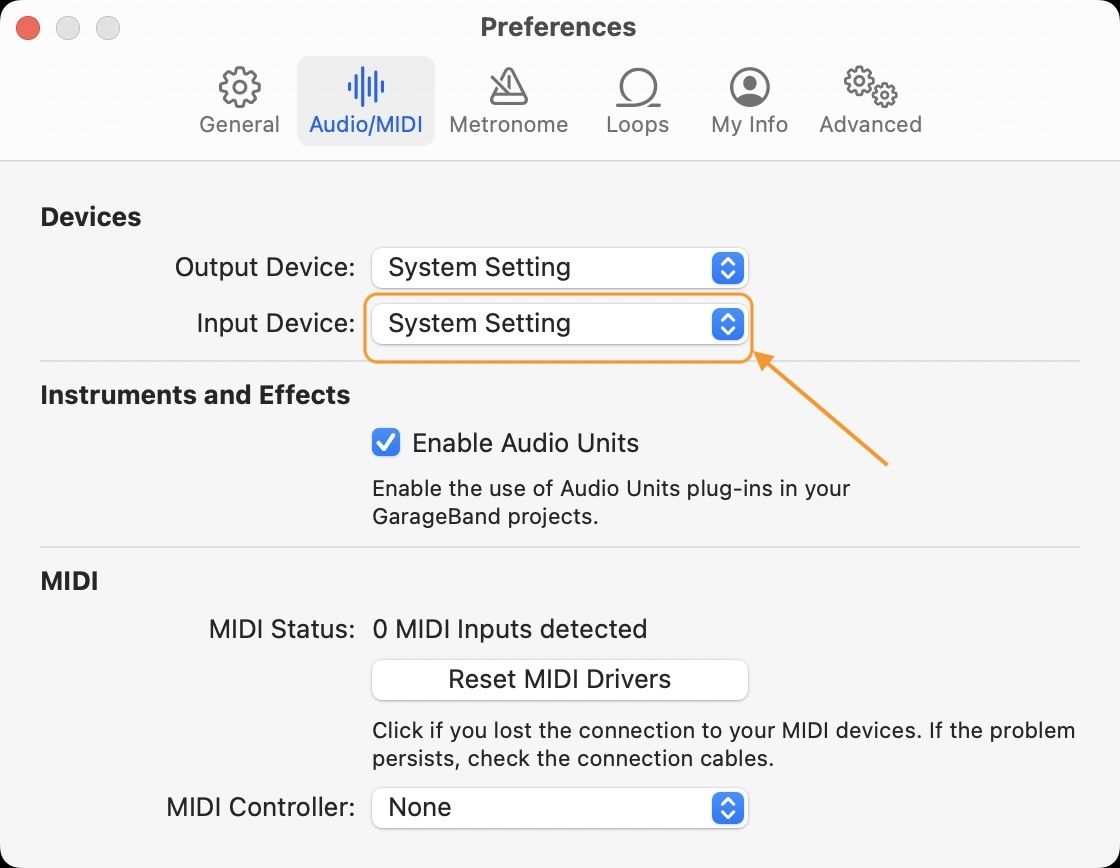This screenshot has height=868, width=1120.
Task: Click the Output Device stepper arrows
Action: point(728,267)
